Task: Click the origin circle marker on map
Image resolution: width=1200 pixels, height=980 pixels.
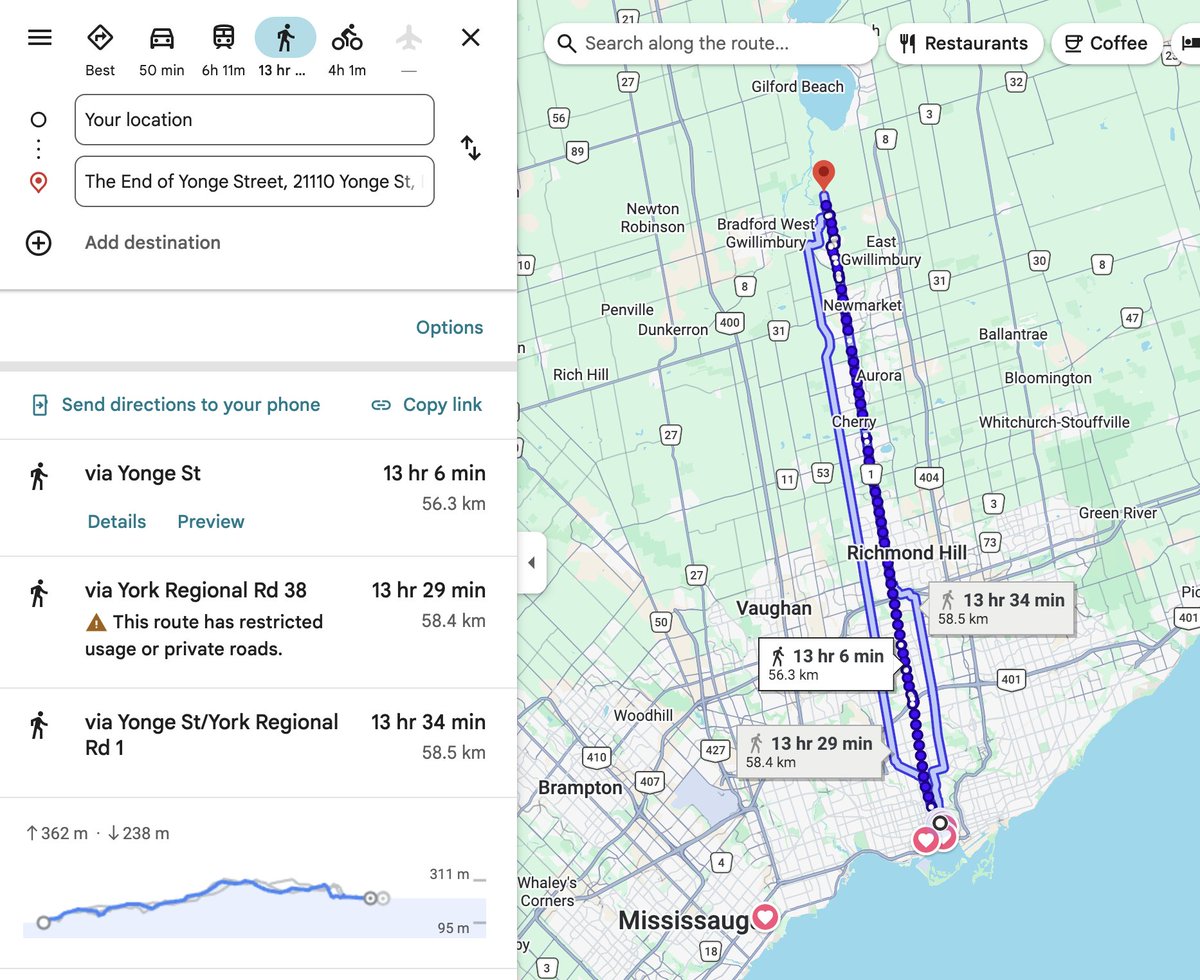Action: coord(939,823)
